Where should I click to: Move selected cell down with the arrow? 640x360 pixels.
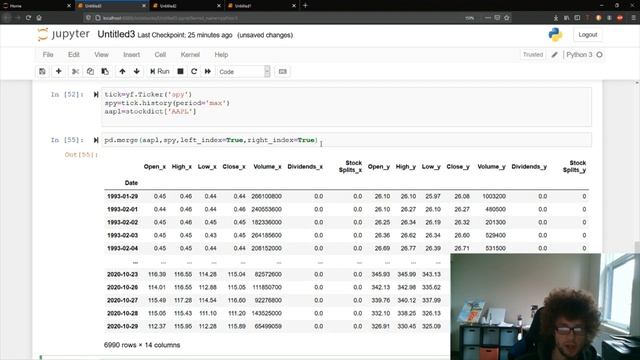(137, 71)
